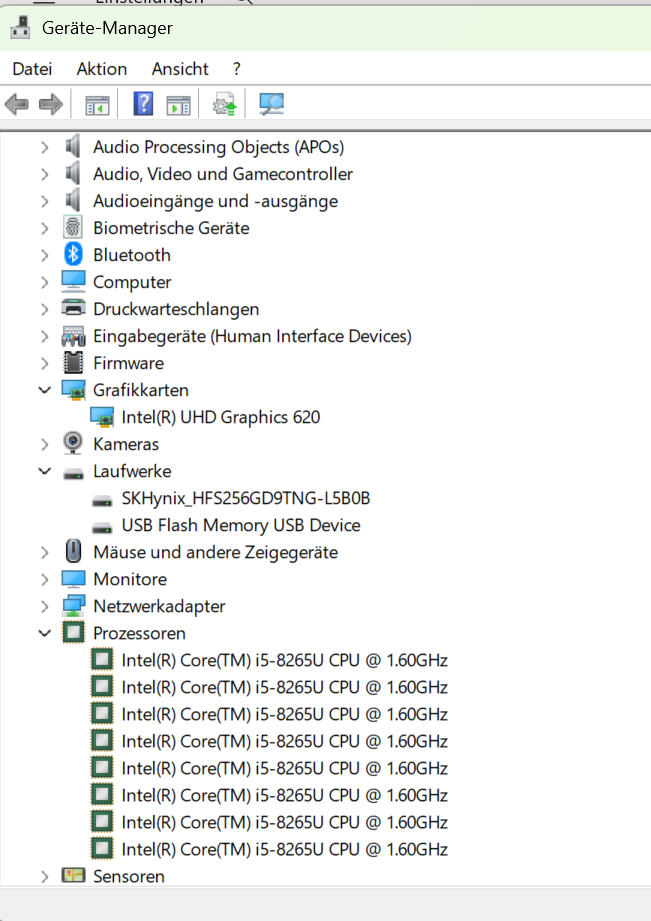Expand Audioeingänge und -ausgänge node
651x921 pixels.
point(45,201)
